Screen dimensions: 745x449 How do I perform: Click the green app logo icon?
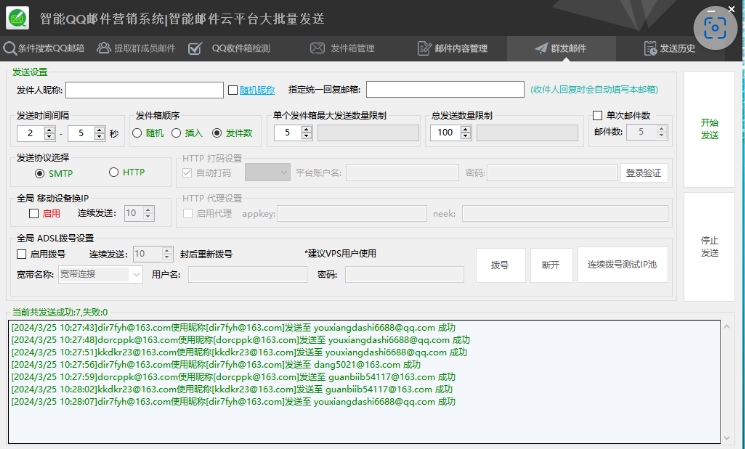point(18,18)
